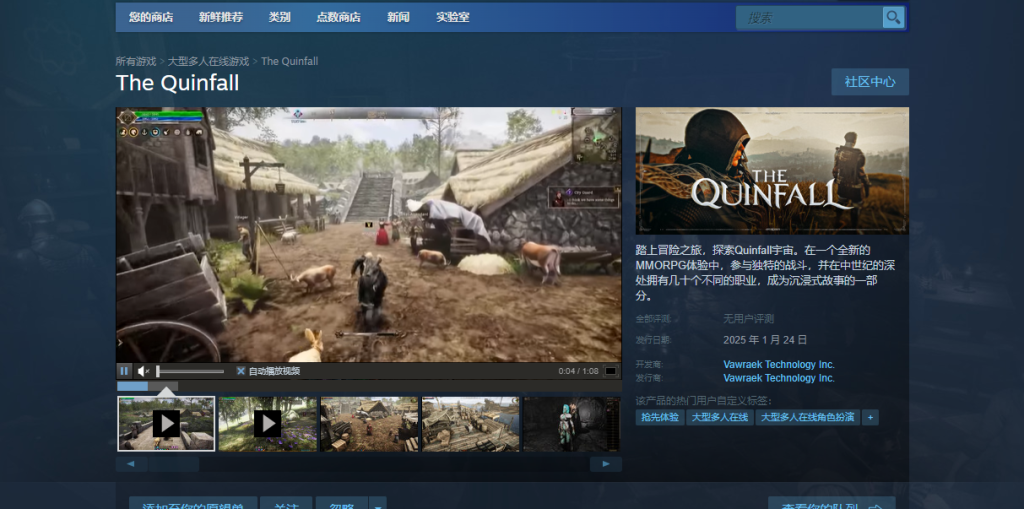Mute the video volume speaker icon
Image resolution: width=1024 pixels, height=509 pixels.
[143, 371]
